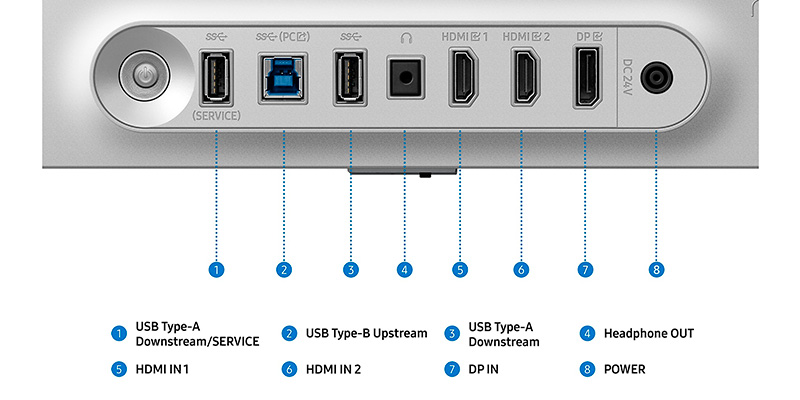Click the second USB Type-A downstream port
800x400 pixels.
click(x=350, y=77)
